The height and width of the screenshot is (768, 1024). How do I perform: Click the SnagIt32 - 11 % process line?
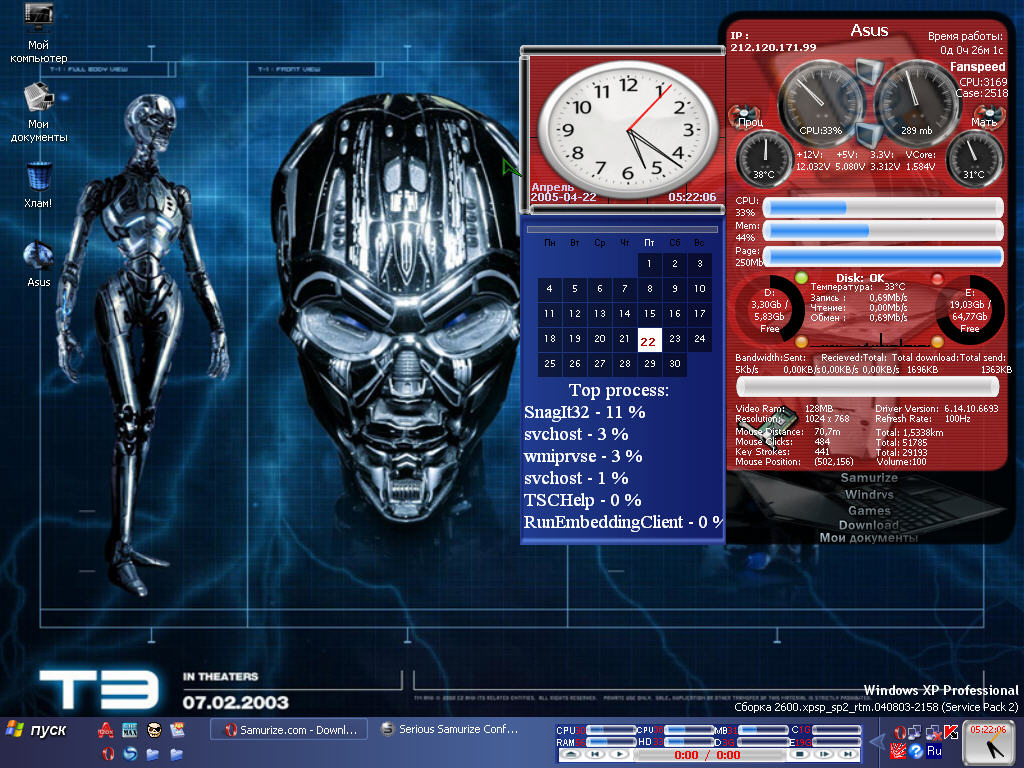(584, 412)
